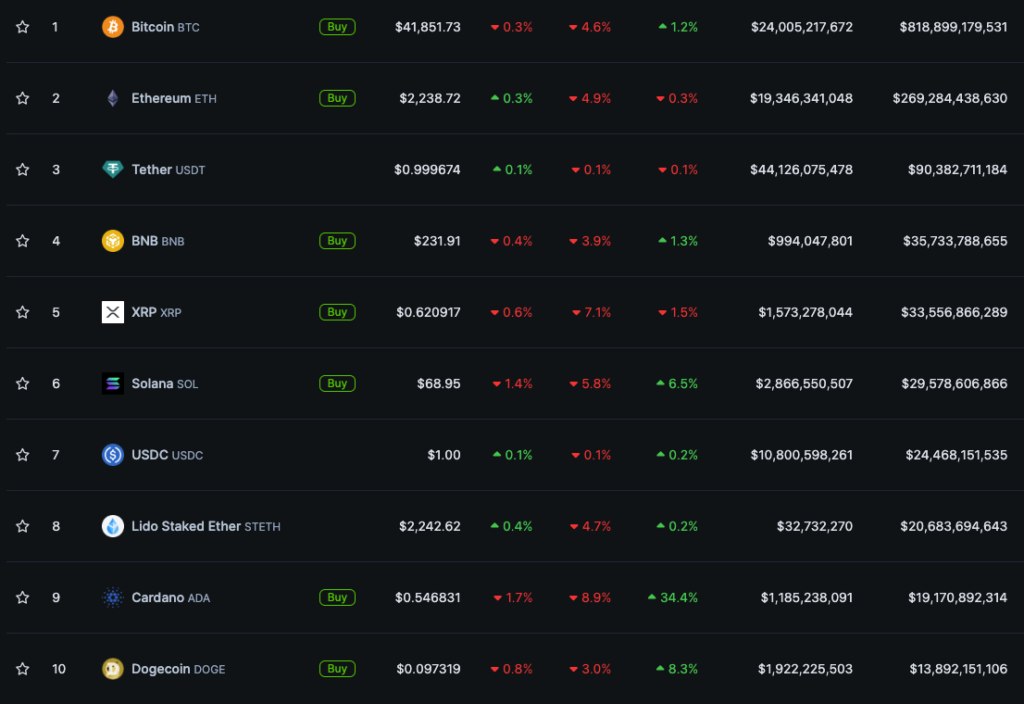Click the Ethereum diamond logo icon

click(113, 98)
